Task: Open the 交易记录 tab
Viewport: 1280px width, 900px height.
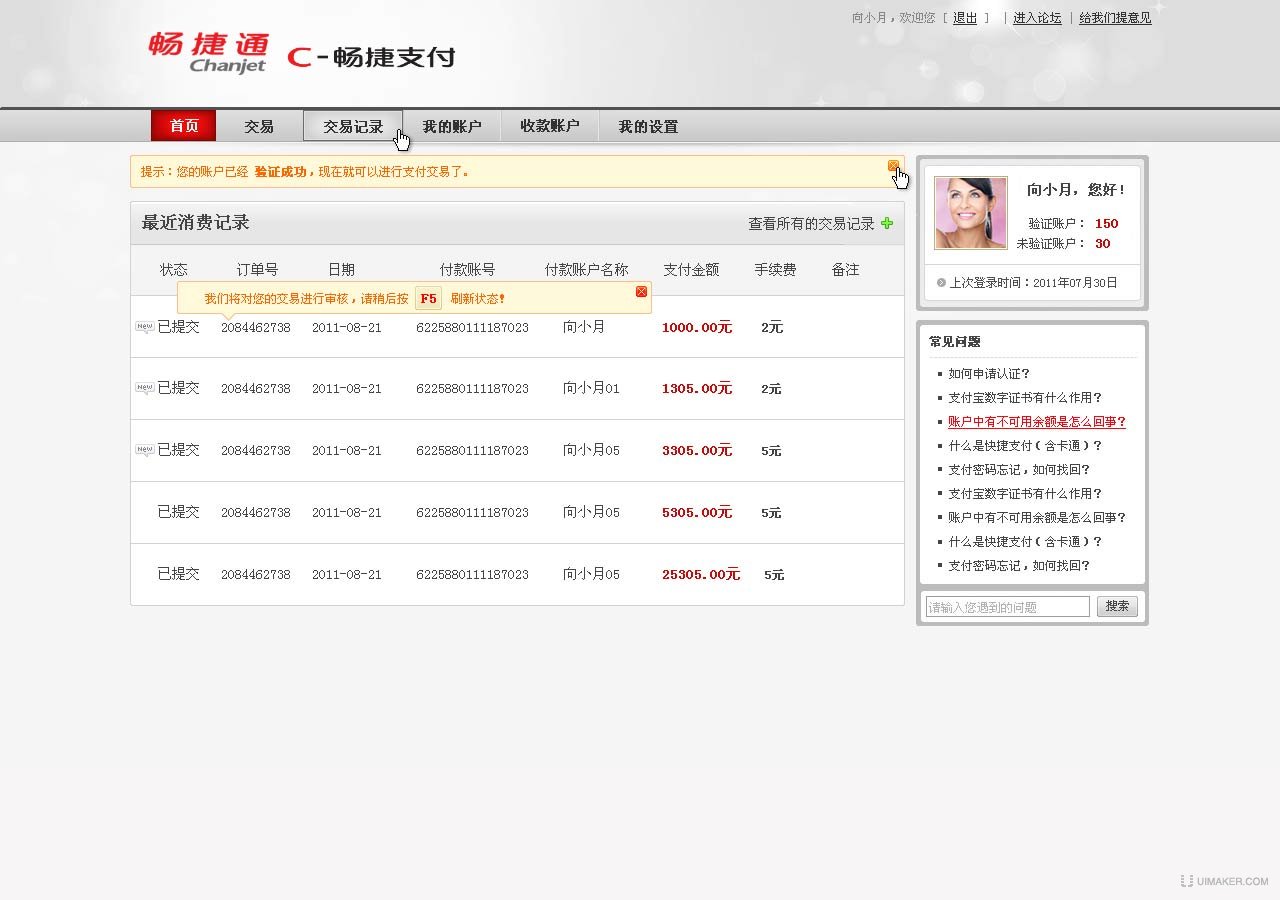Action: tap(353, 126)
